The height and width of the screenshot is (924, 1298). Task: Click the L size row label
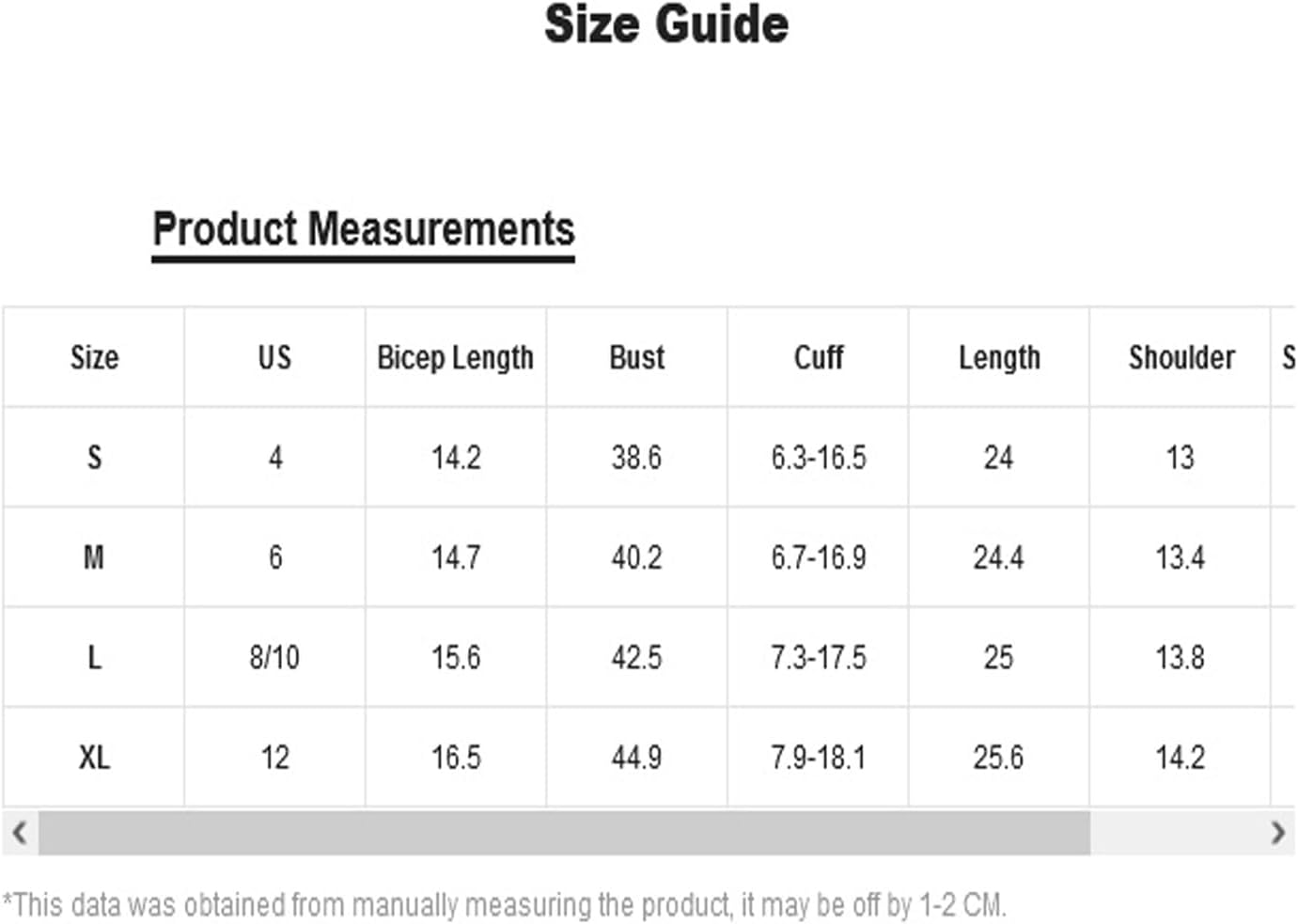[94, 657]
